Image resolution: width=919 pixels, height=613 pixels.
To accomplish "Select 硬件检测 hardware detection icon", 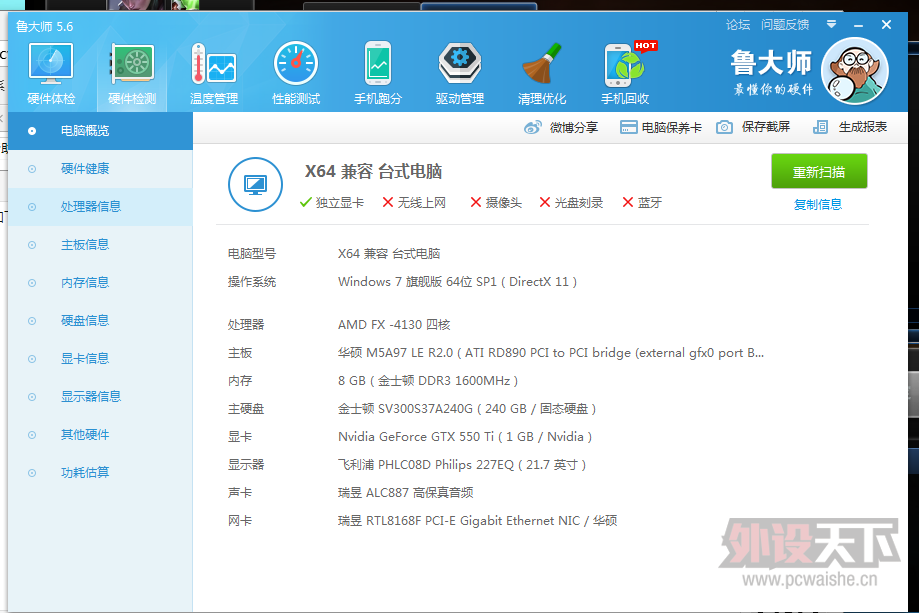I will coord(132,63).
